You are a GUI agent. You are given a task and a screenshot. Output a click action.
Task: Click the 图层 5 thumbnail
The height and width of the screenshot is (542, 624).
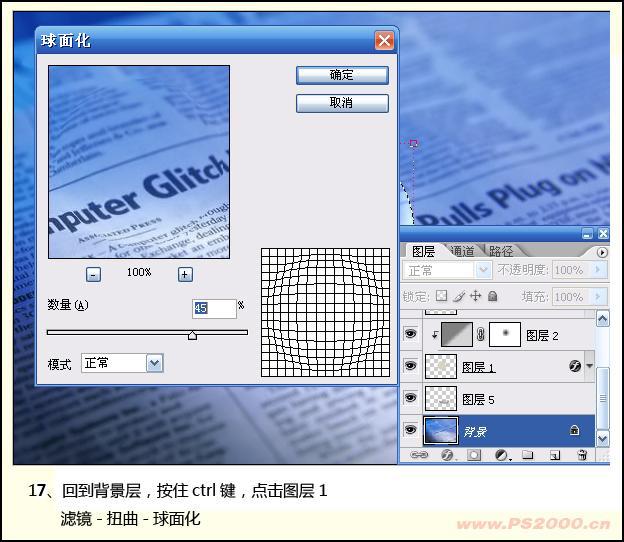tap(441, 398)
